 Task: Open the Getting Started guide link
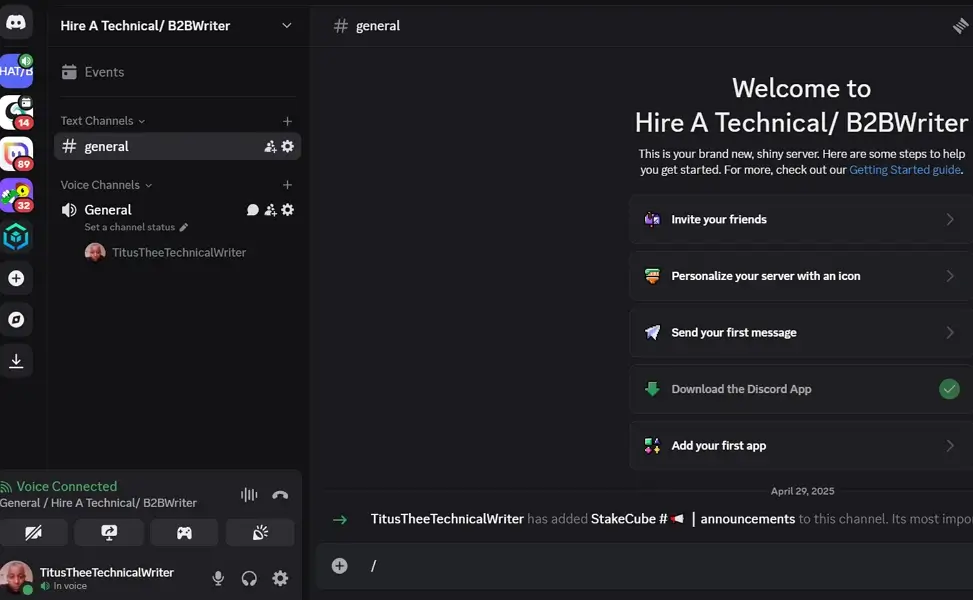click(x=905, y=170)
